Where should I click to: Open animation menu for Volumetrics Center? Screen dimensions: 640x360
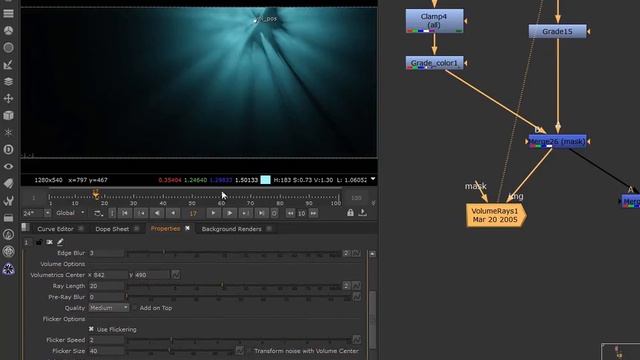tap(176, 275)
